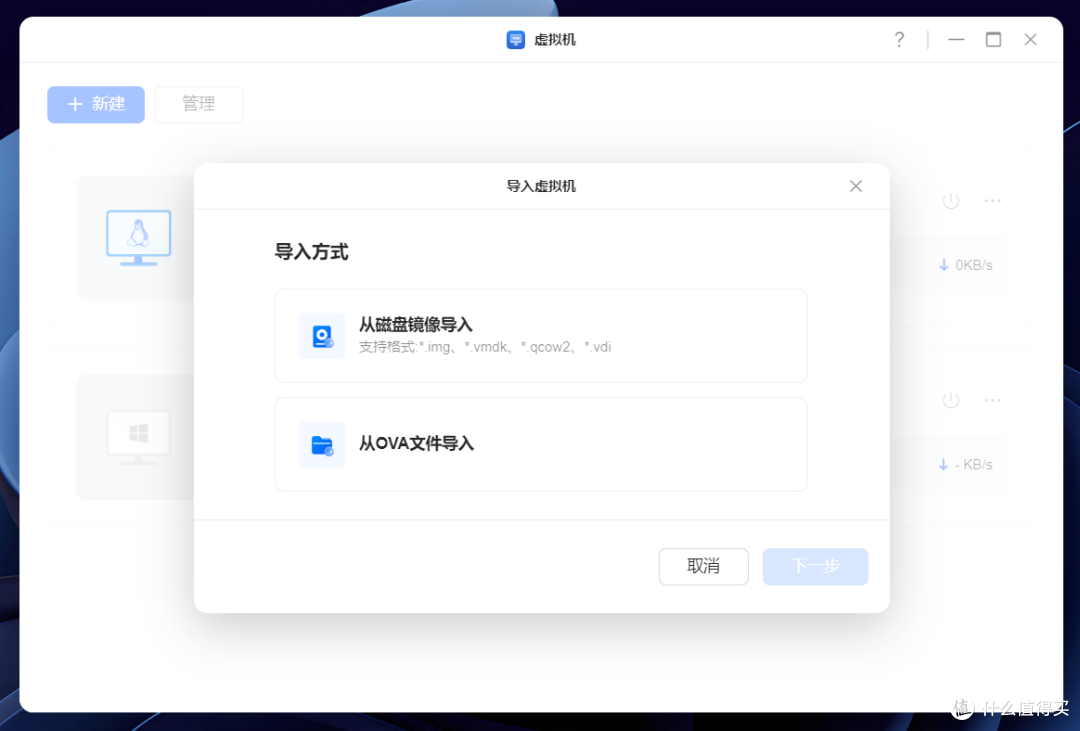Image resolution: width=1080 pixels, height=731 pixels.
Task: Close the 导入虚拟机 dialog
Action: coord(855,186)
